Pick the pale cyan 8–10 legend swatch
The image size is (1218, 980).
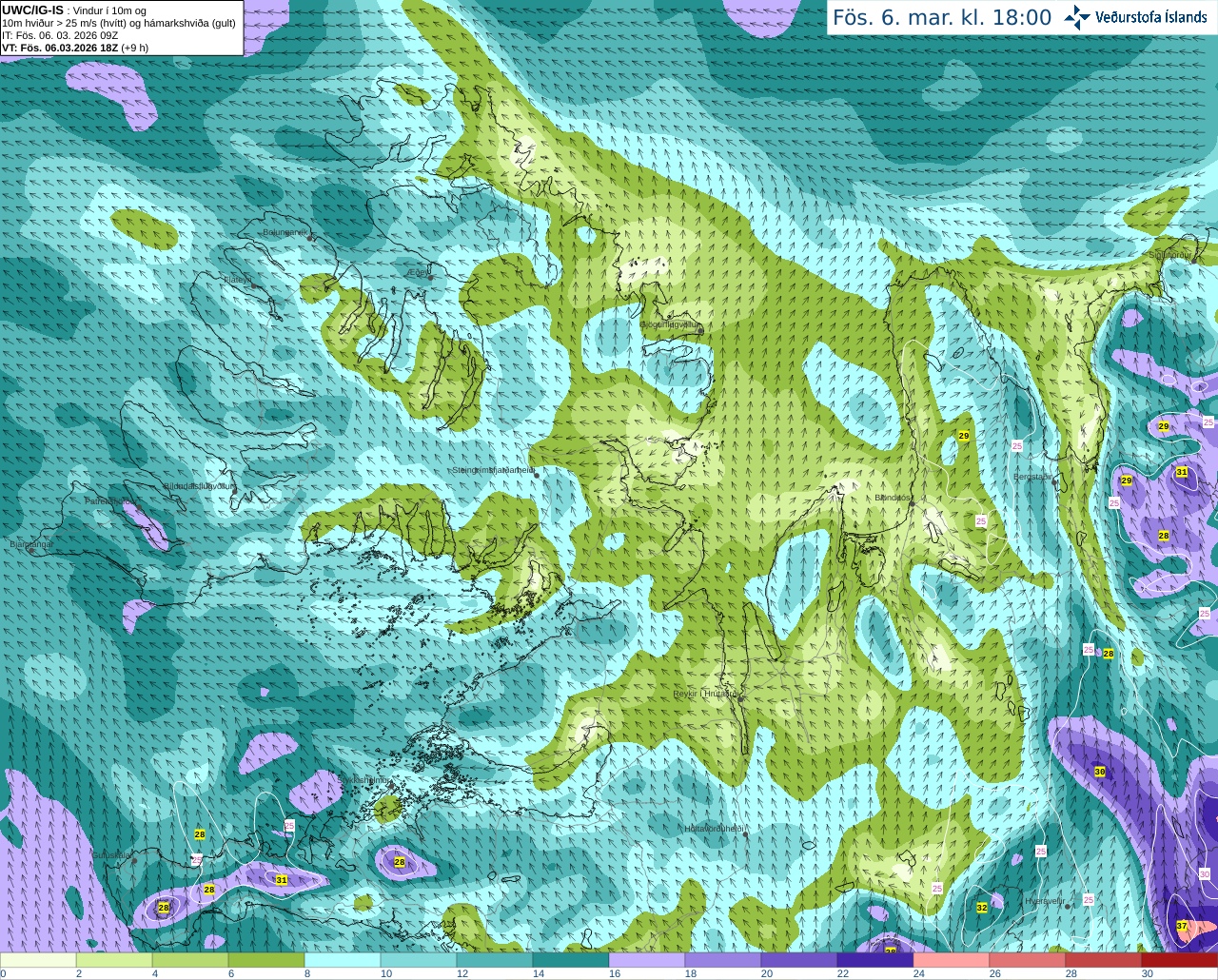(343, 960)
